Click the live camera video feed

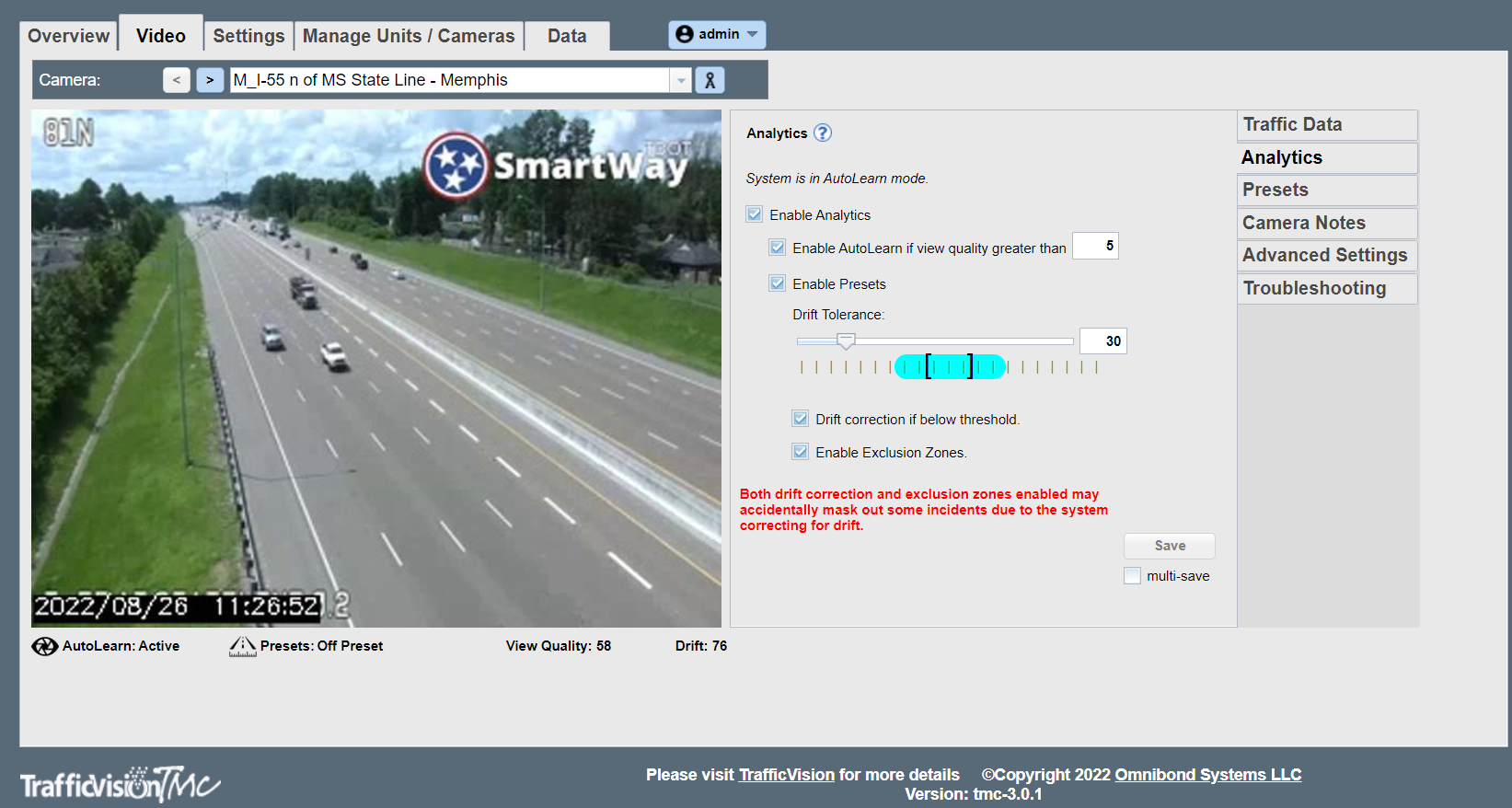tap(376, 369)
